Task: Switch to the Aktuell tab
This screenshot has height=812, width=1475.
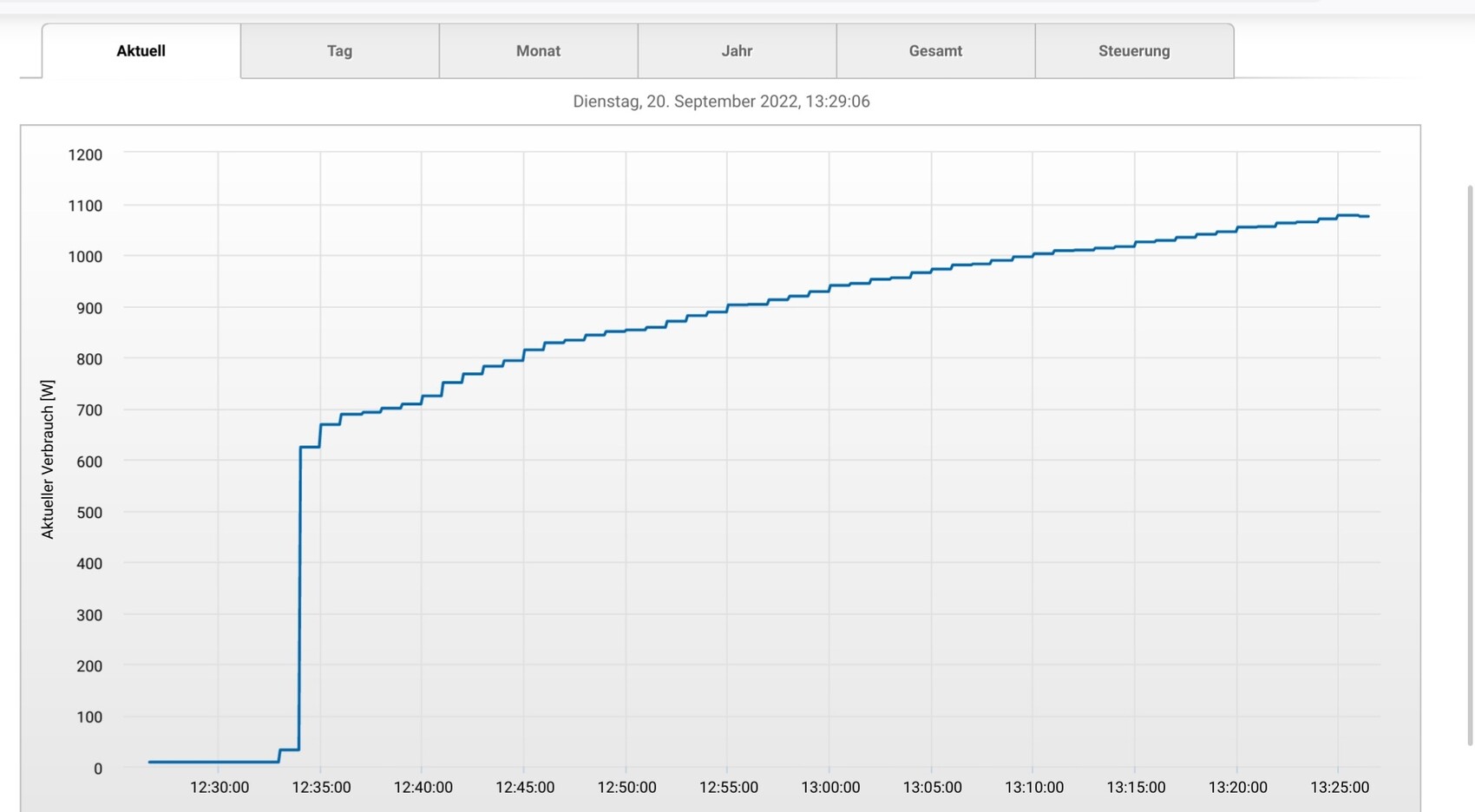Action: pos(141,51)
